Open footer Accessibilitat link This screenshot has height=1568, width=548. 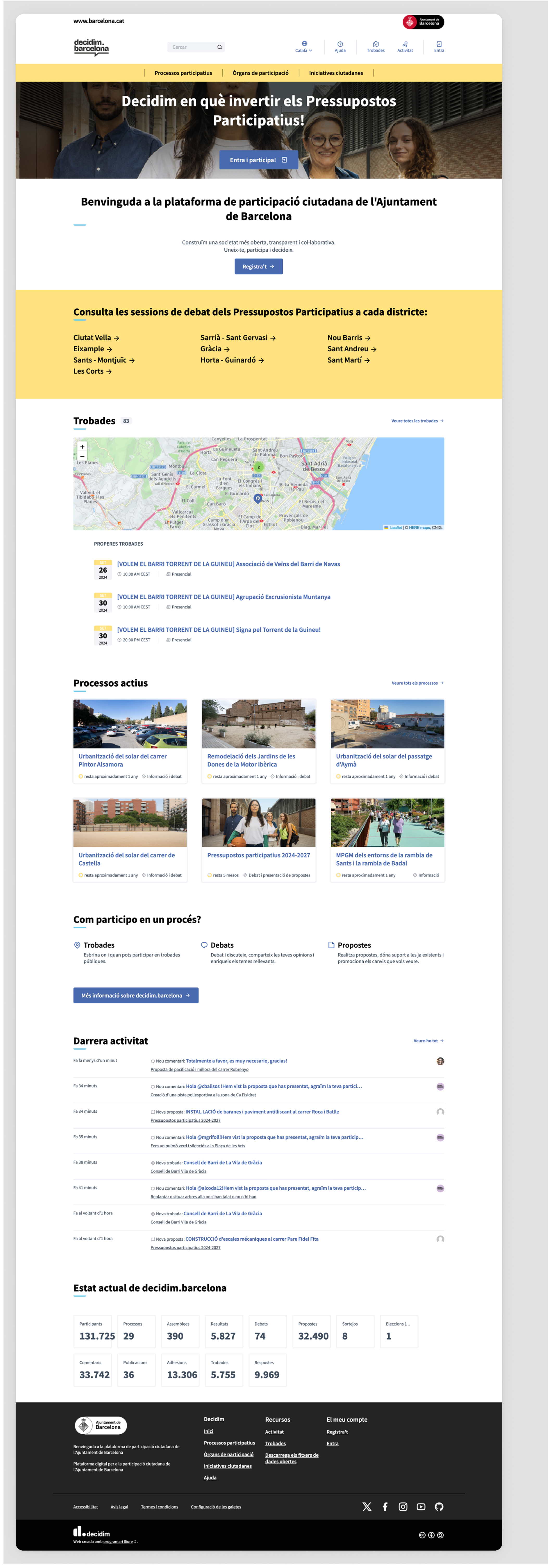coord(86,1507)
